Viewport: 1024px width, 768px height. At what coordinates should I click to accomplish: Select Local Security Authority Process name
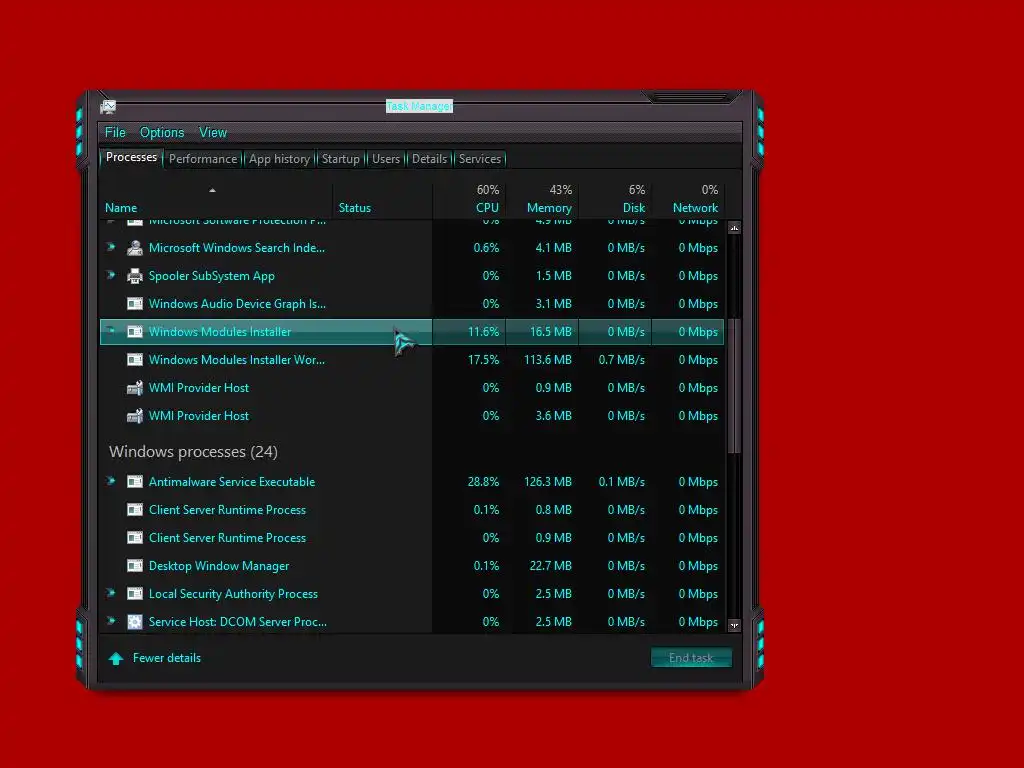(x=233, y=594)
